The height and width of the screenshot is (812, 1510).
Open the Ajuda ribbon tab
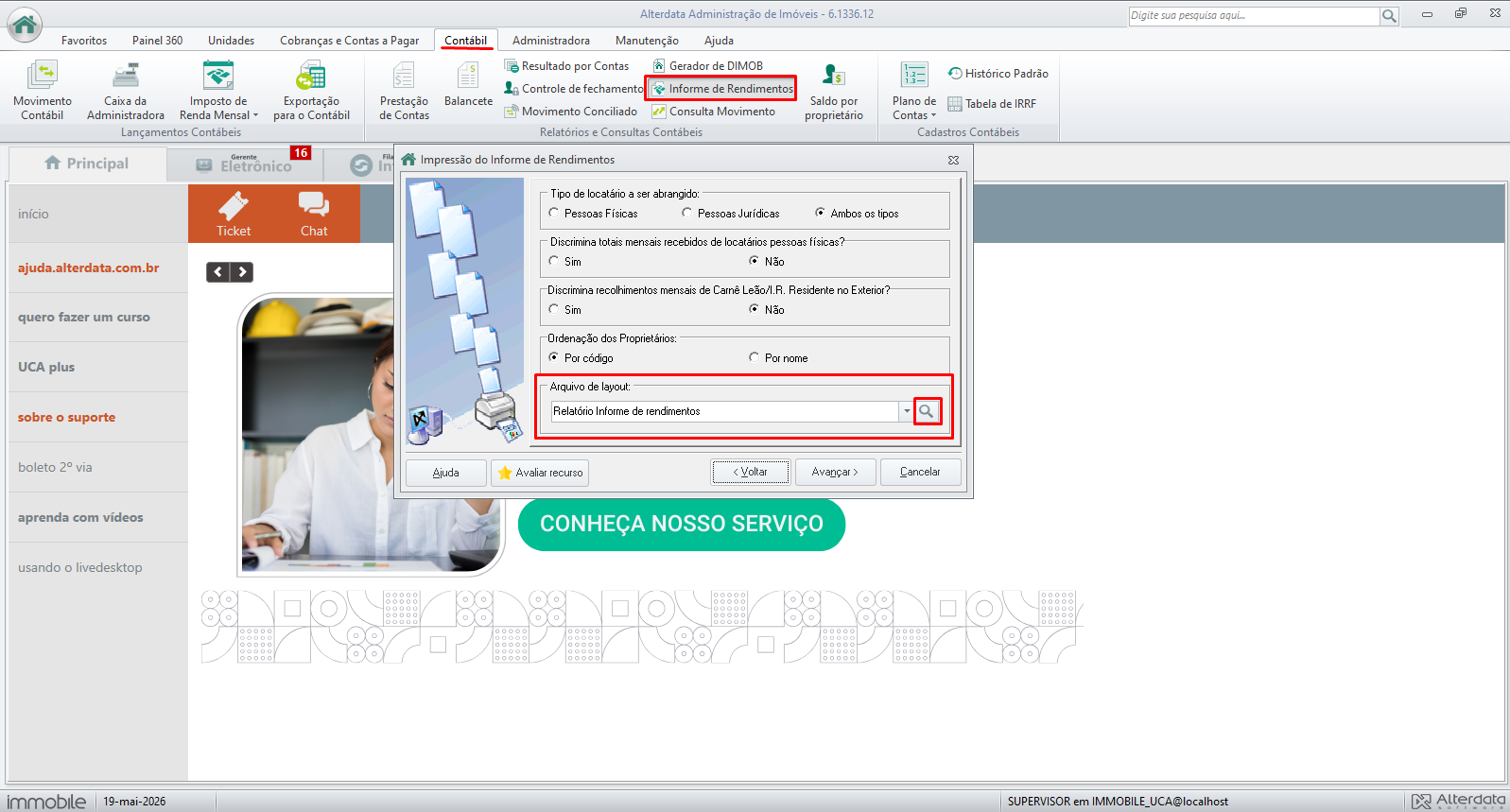pyautogui.click(x=719, y=41)
